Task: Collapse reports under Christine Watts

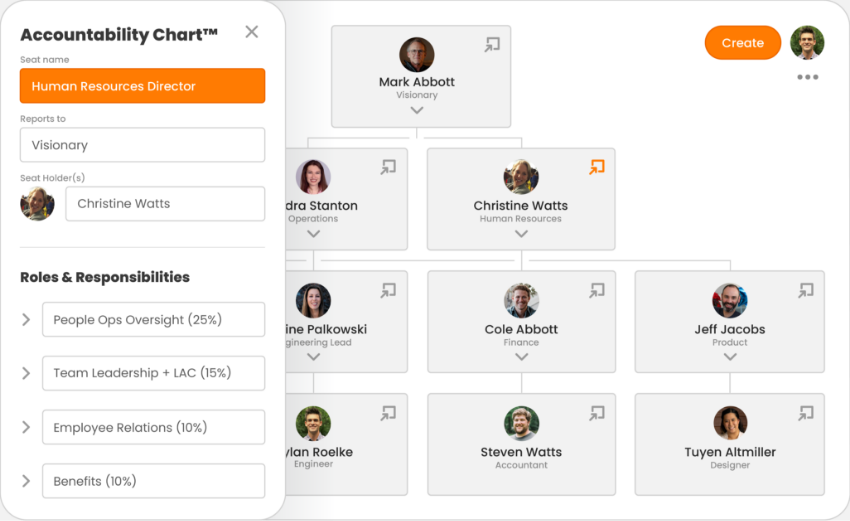Action: click(x=521, y=234)
